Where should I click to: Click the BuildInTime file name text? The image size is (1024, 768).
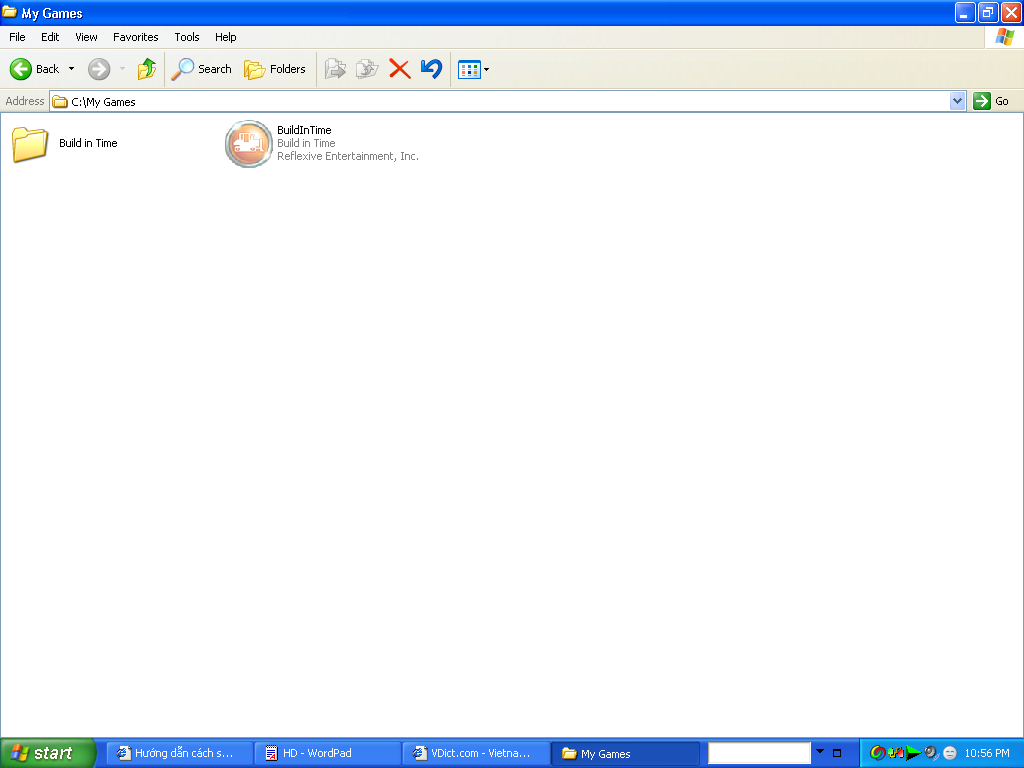(304, 130)
